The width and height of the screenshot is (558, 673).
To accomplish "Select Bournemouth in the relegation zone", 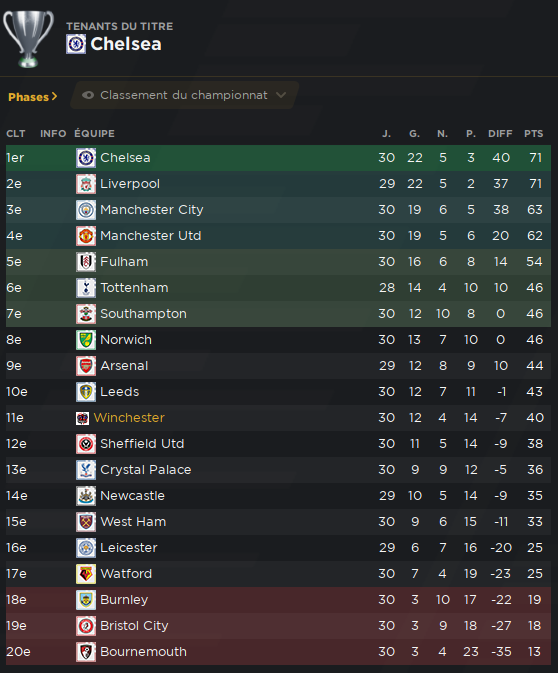I will 279,652.
